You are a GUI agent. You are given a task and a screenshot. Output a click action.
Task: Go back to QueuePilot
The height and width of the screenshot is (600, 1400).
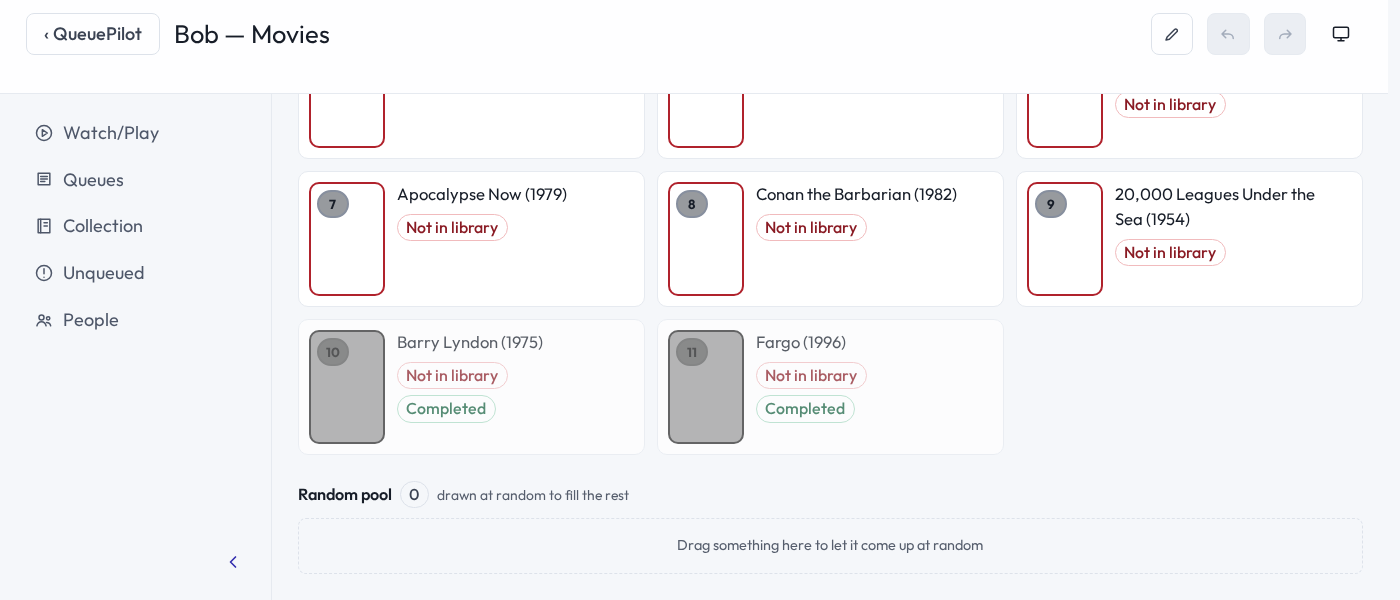(x=93, y=34)
